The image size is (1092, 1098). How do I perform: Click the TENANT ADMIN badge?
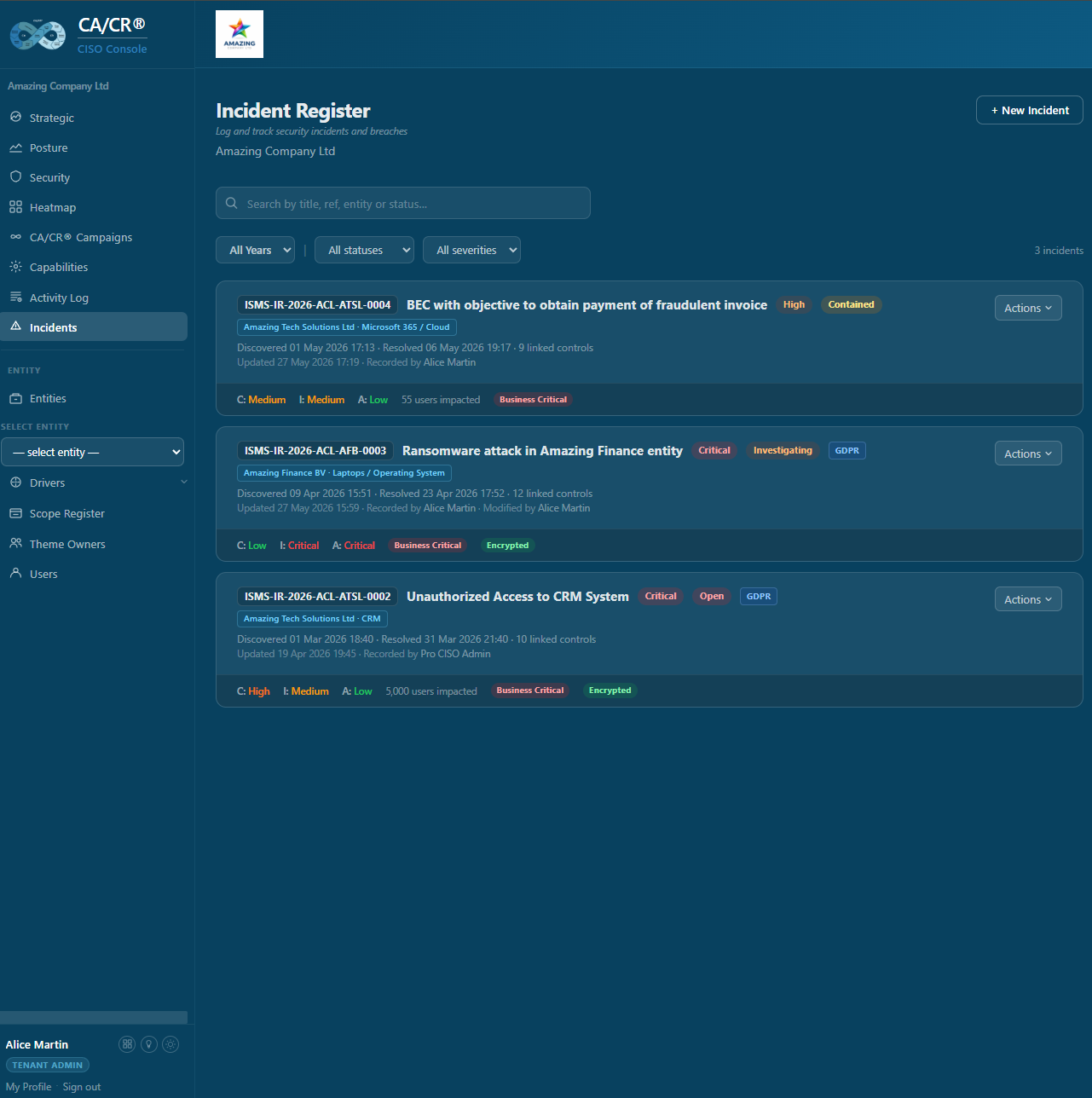pyautogui.click(x=48, y=1065)
